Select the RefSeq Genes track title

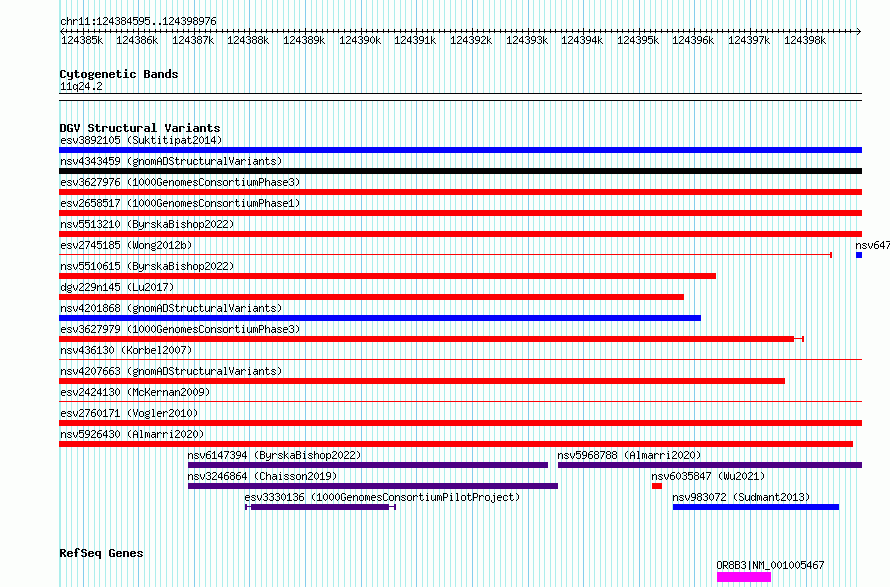(101, 554)
